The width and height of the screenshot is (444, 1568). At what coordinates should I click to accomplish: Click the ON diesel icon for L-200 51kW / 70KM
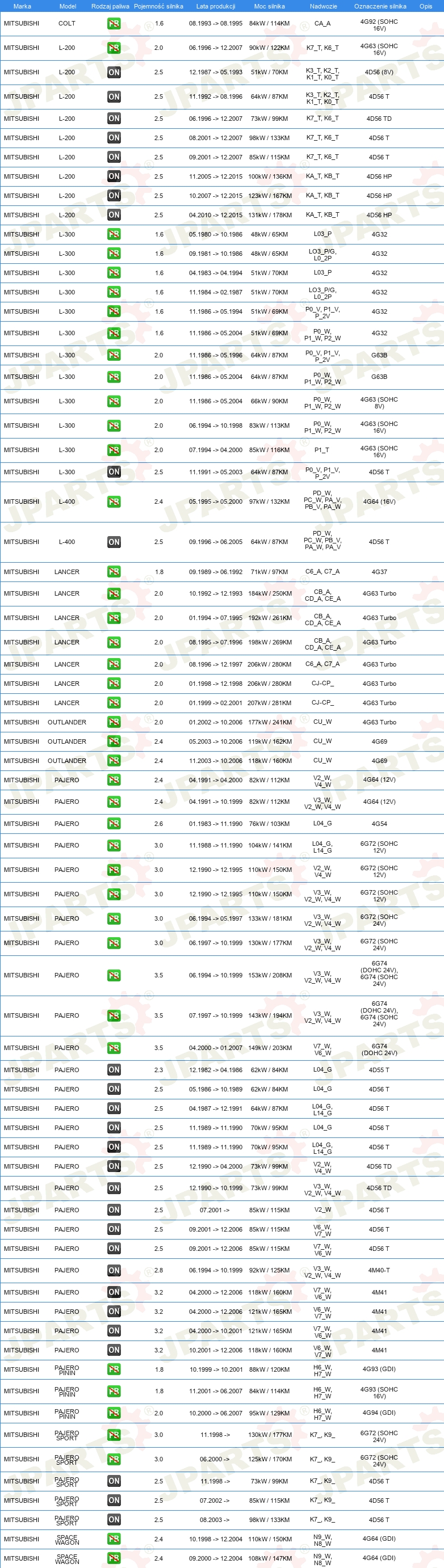coord(114,73)
